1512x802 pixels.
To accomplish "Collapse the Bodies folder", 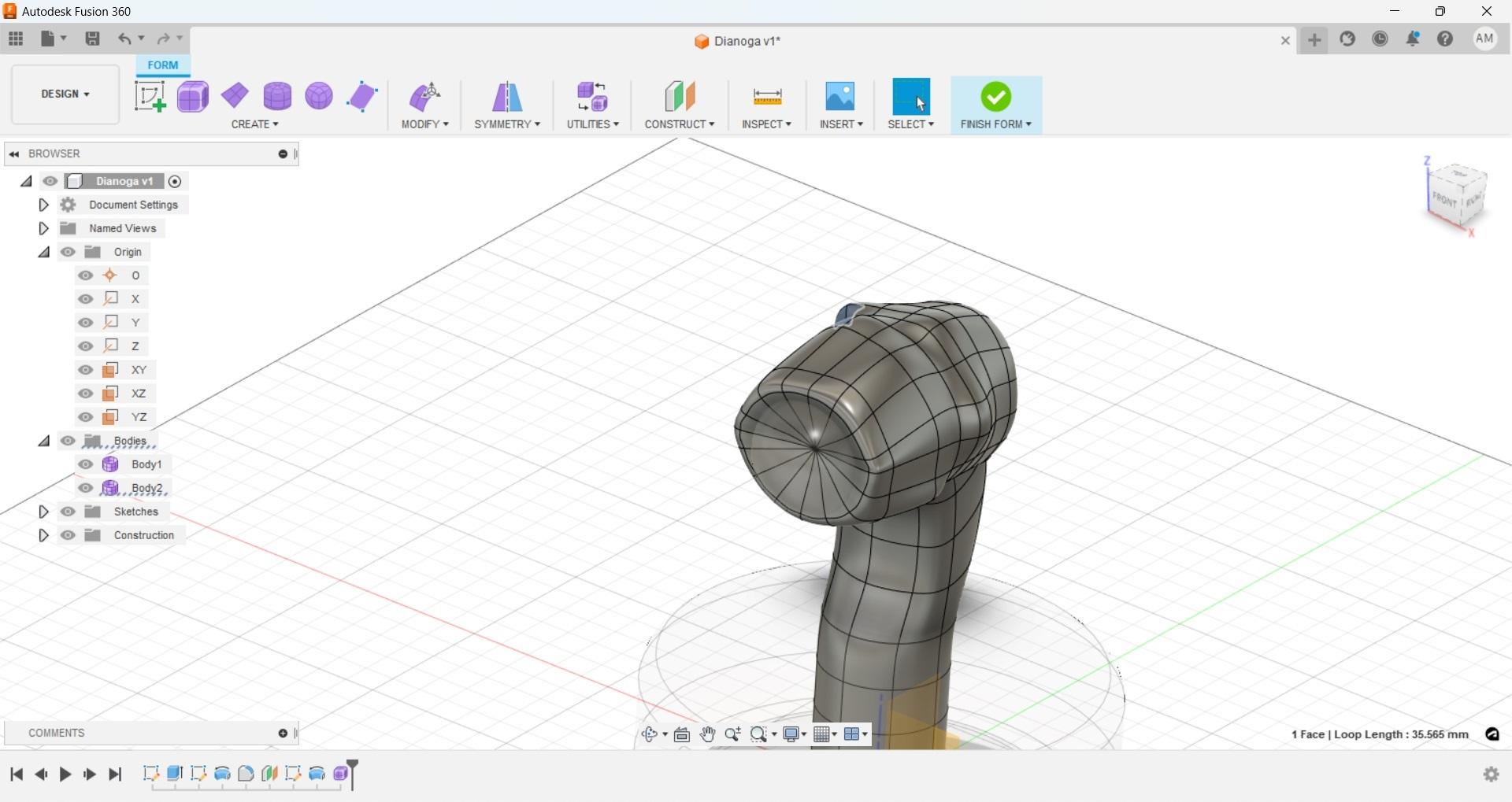I will [44, 441].
